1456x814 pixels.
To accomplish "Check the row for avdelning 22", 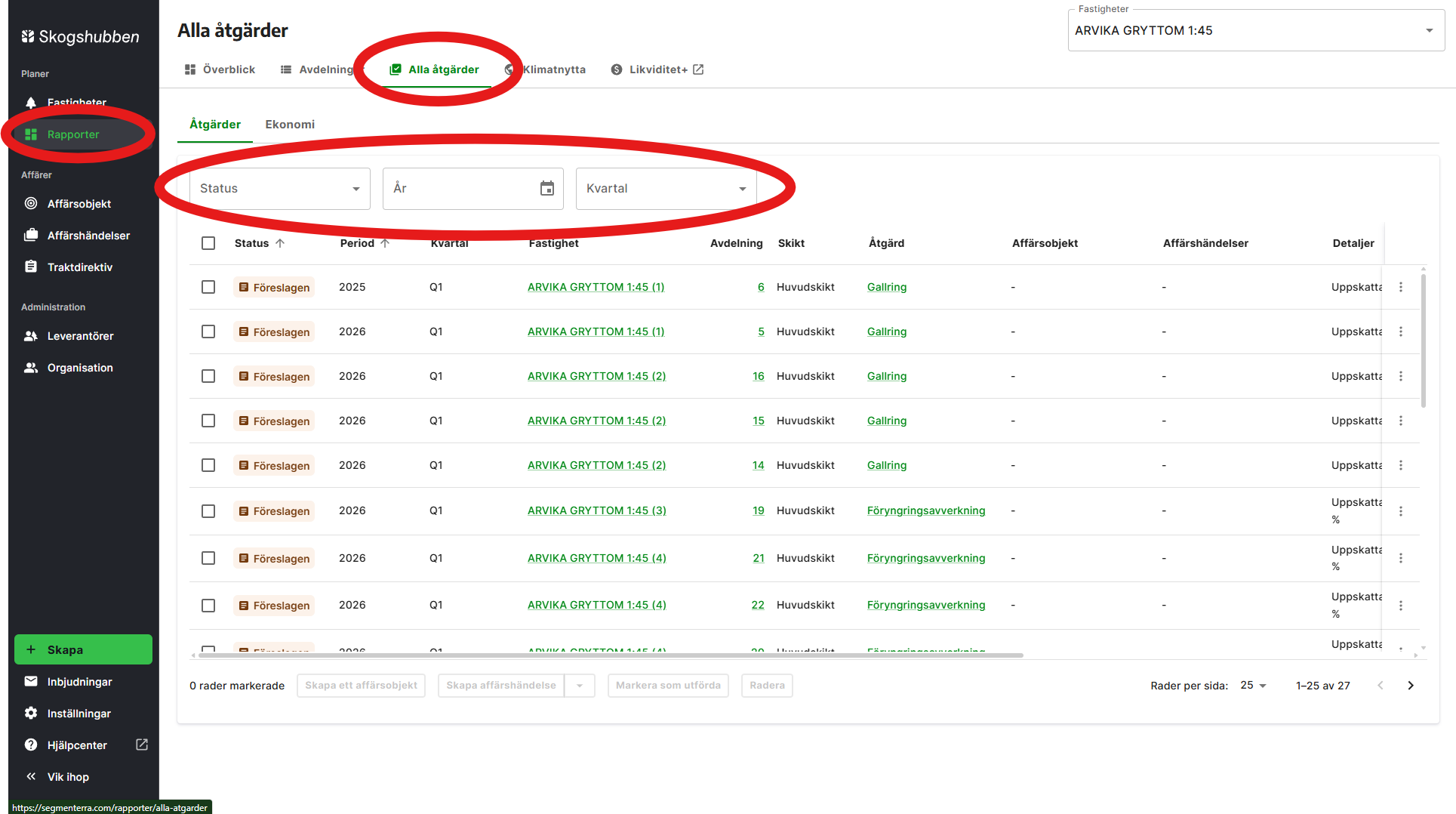I will coord(208,606).
